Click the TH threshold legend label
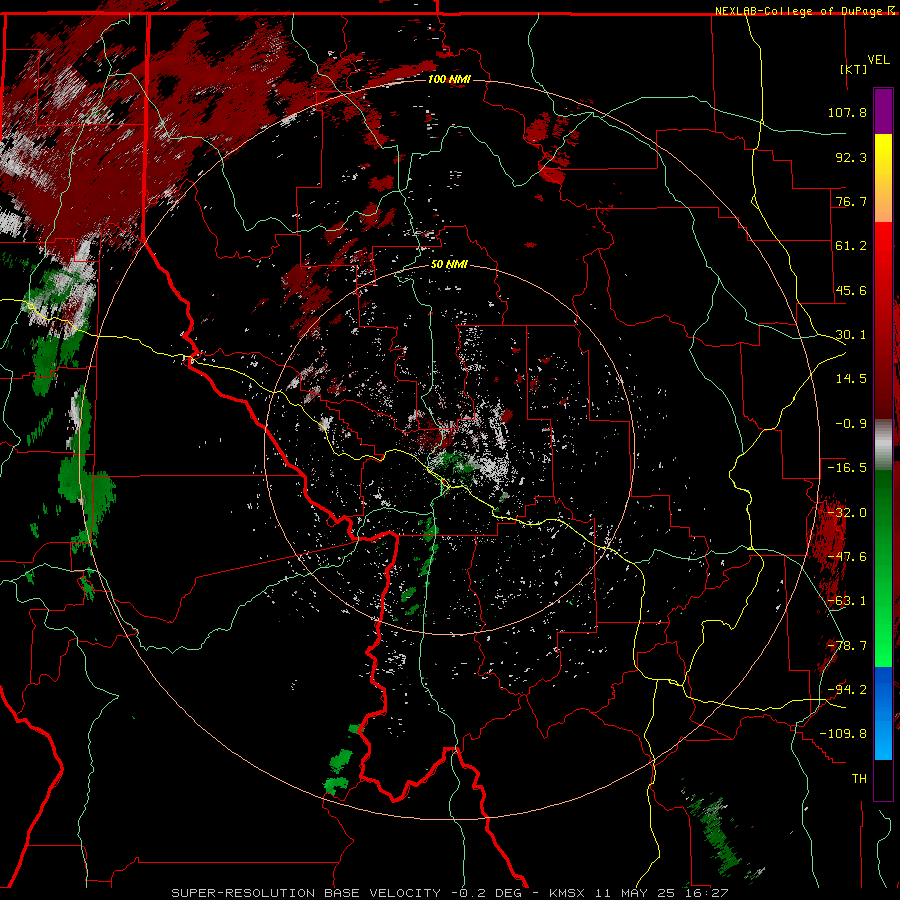Screen dimensions: 900x900 [859, 779]
